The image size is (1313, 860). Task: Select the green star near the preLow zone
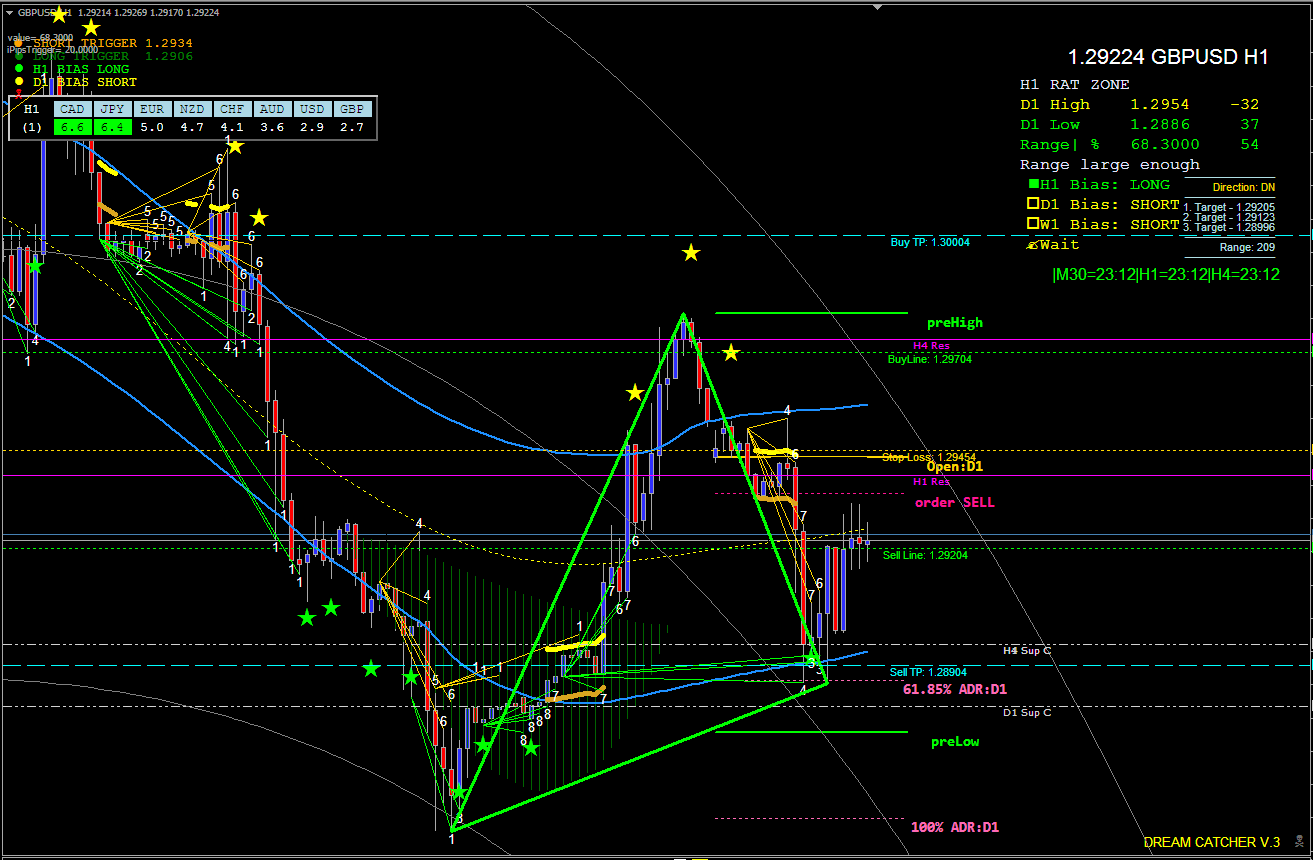click(532, 746)
